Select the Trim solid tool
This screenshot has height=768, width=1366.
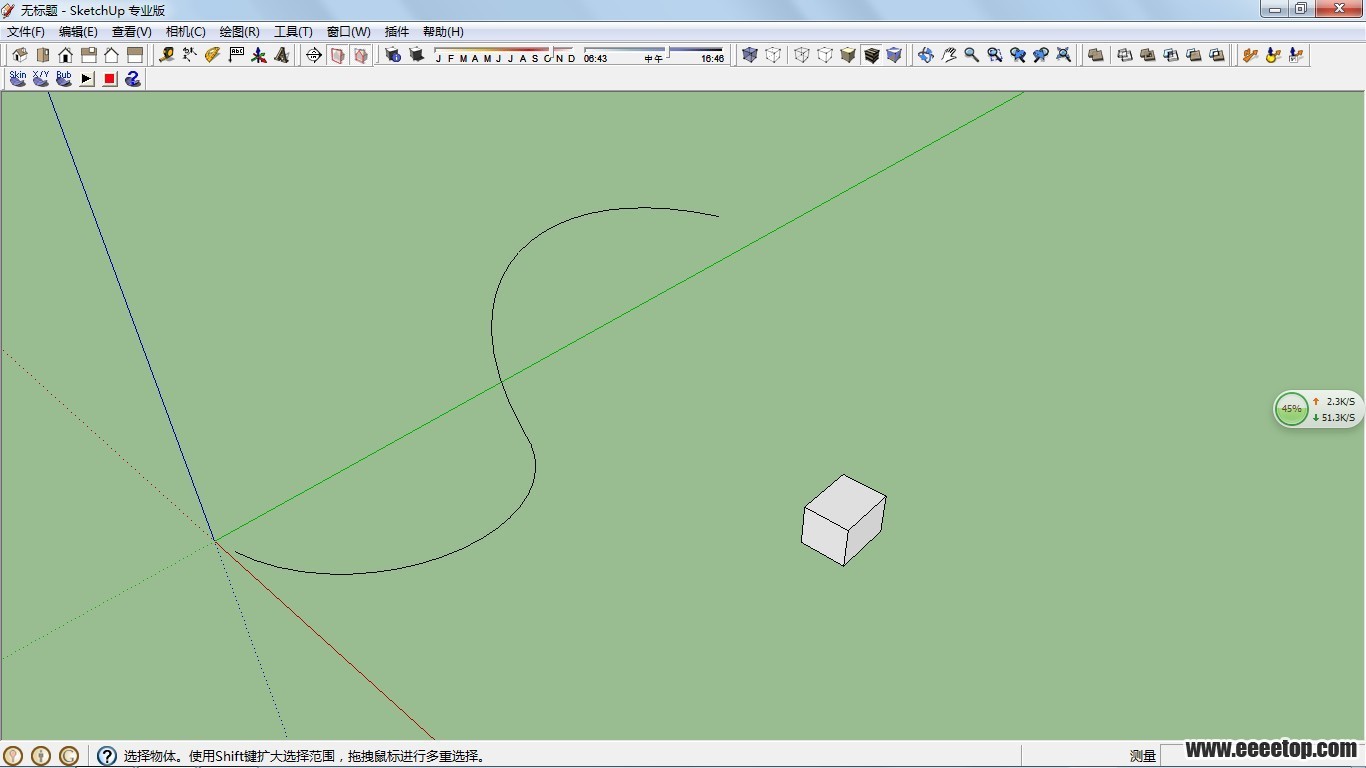tap(1194, 55)
